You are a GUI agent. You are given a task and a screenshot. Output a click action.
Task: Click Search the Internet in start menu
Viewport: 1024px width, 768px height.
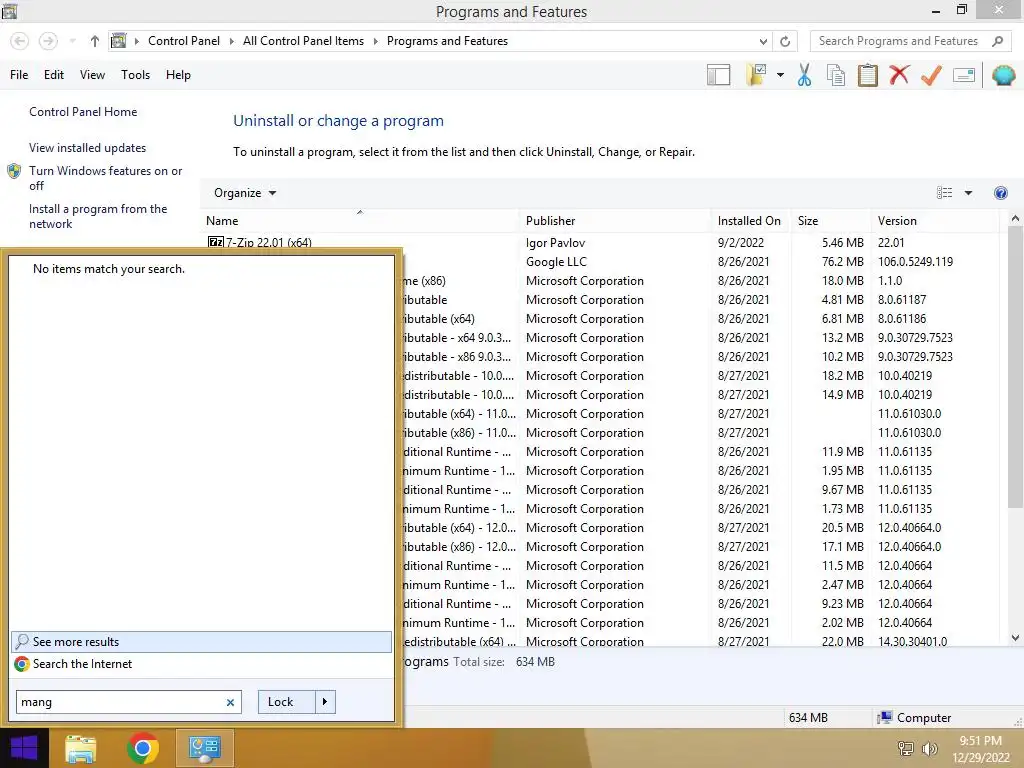pos(201,664)
